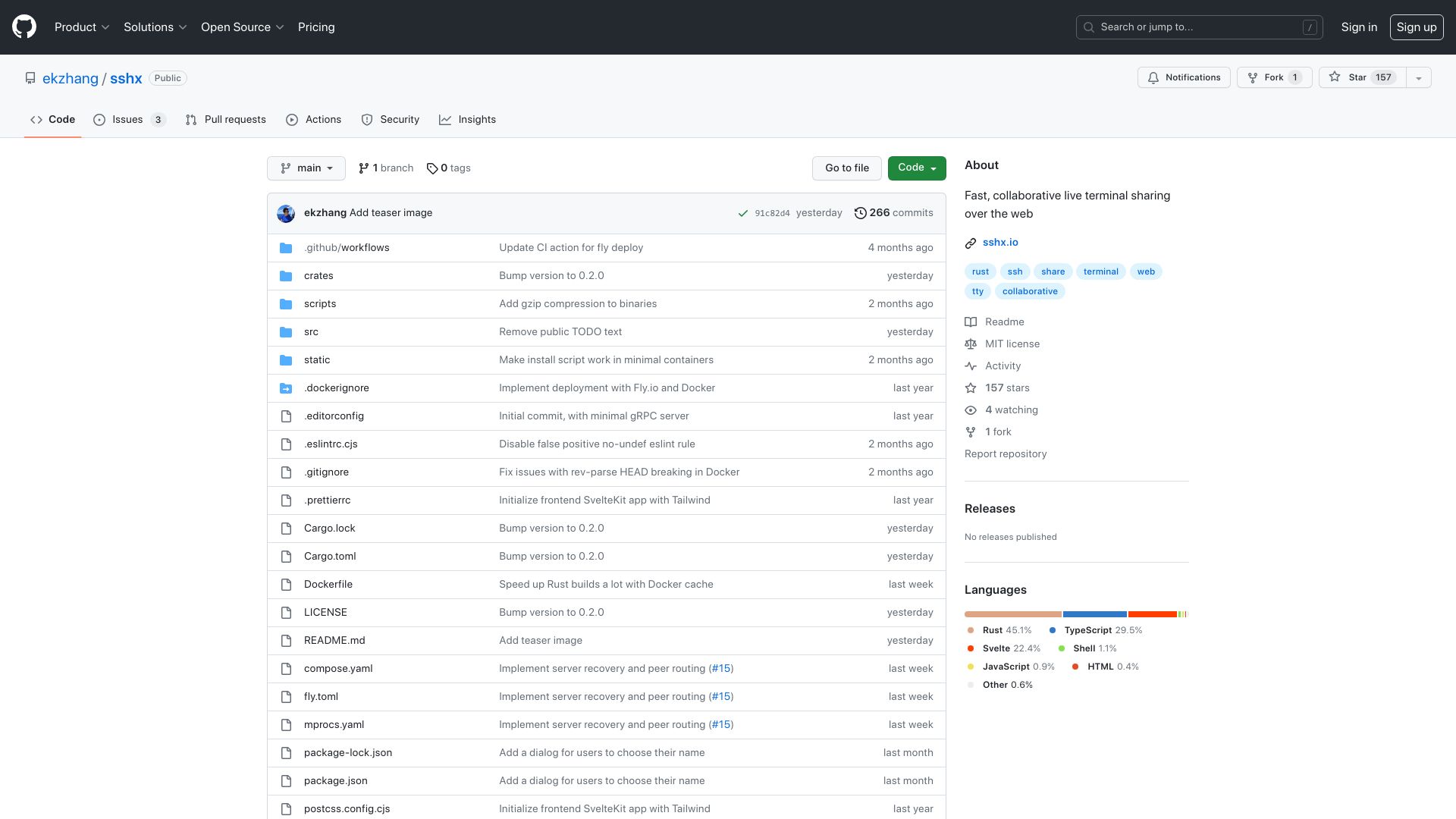Switch to the Pull requests tab
Screen dimensions: 1456x819
point(225,120)
